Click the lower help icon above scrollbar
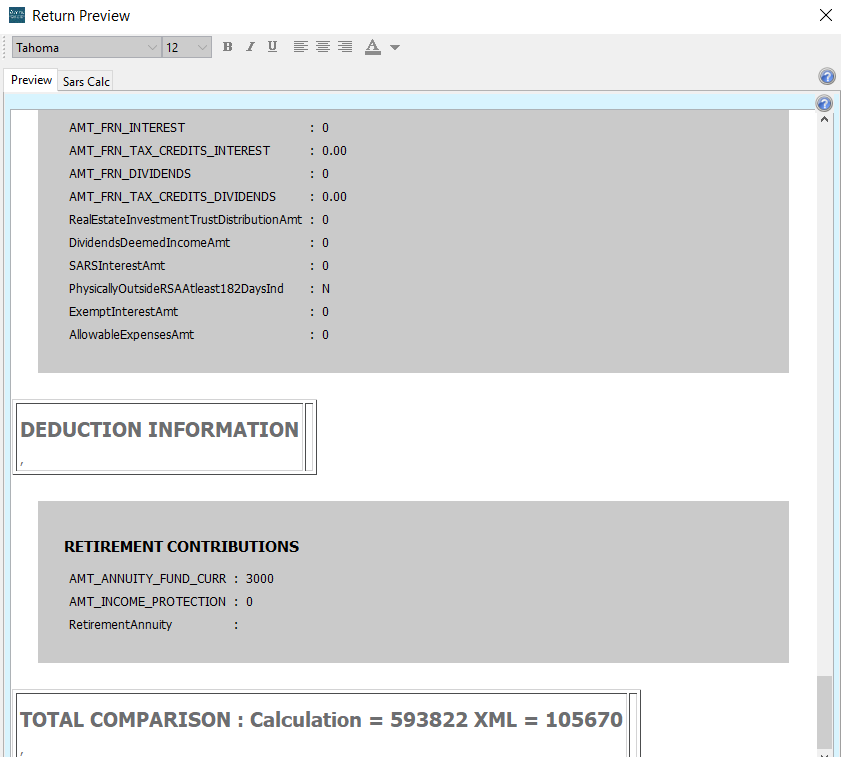The image size is (841, 757). tap(824, 103)
